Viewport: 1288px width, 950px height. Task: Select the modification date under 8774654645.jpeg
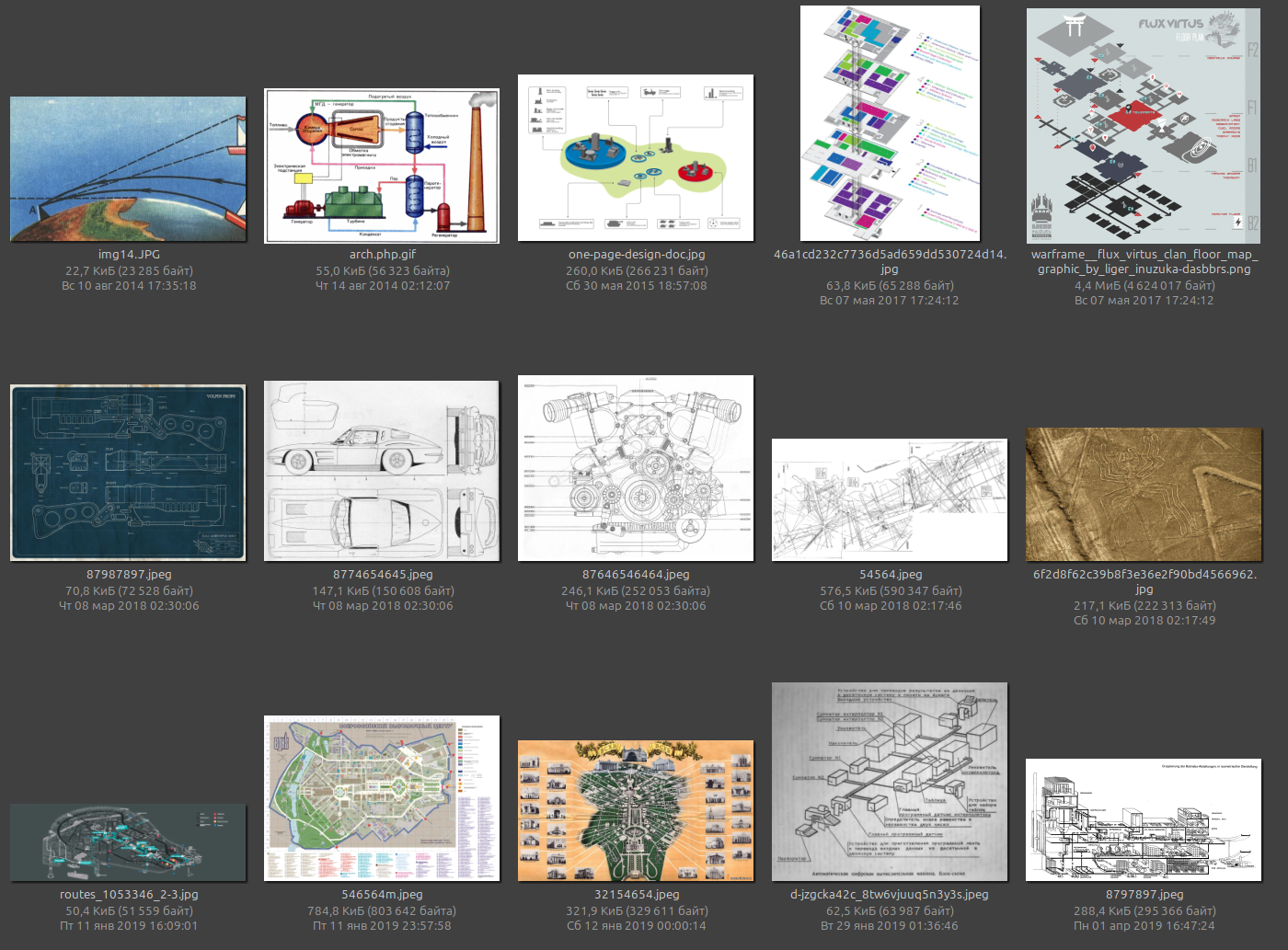point(383,606)
